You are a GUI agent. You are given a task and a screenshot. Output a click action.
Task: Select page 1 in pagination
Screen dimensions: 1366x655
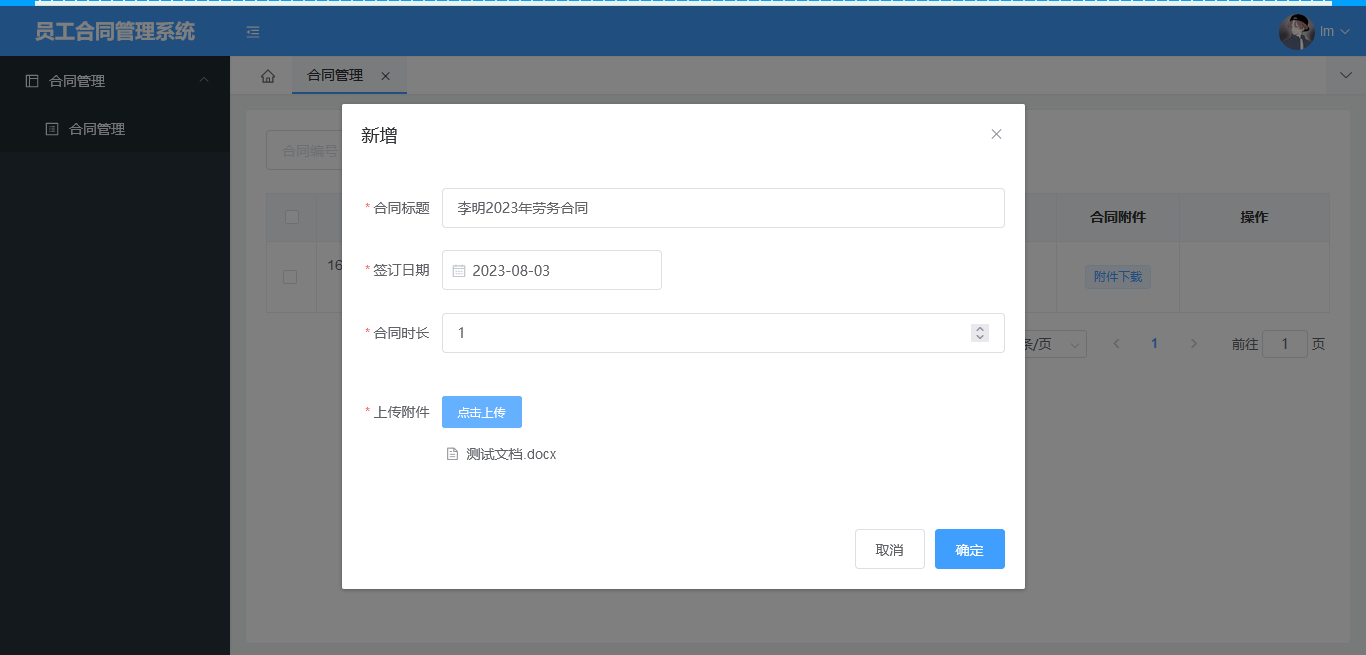[x=1154, y=343]
